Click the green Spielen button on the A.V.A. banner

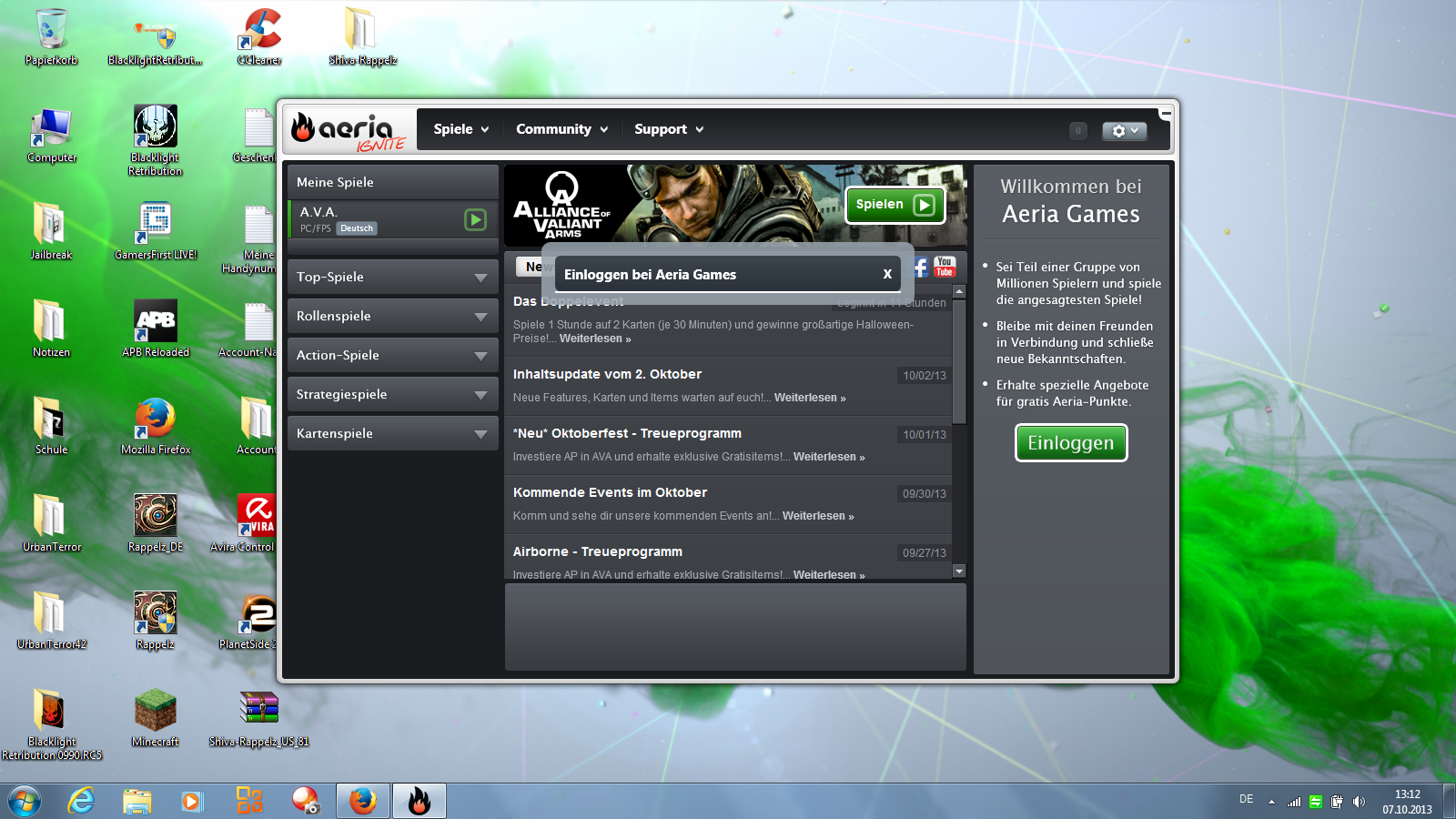895,205
